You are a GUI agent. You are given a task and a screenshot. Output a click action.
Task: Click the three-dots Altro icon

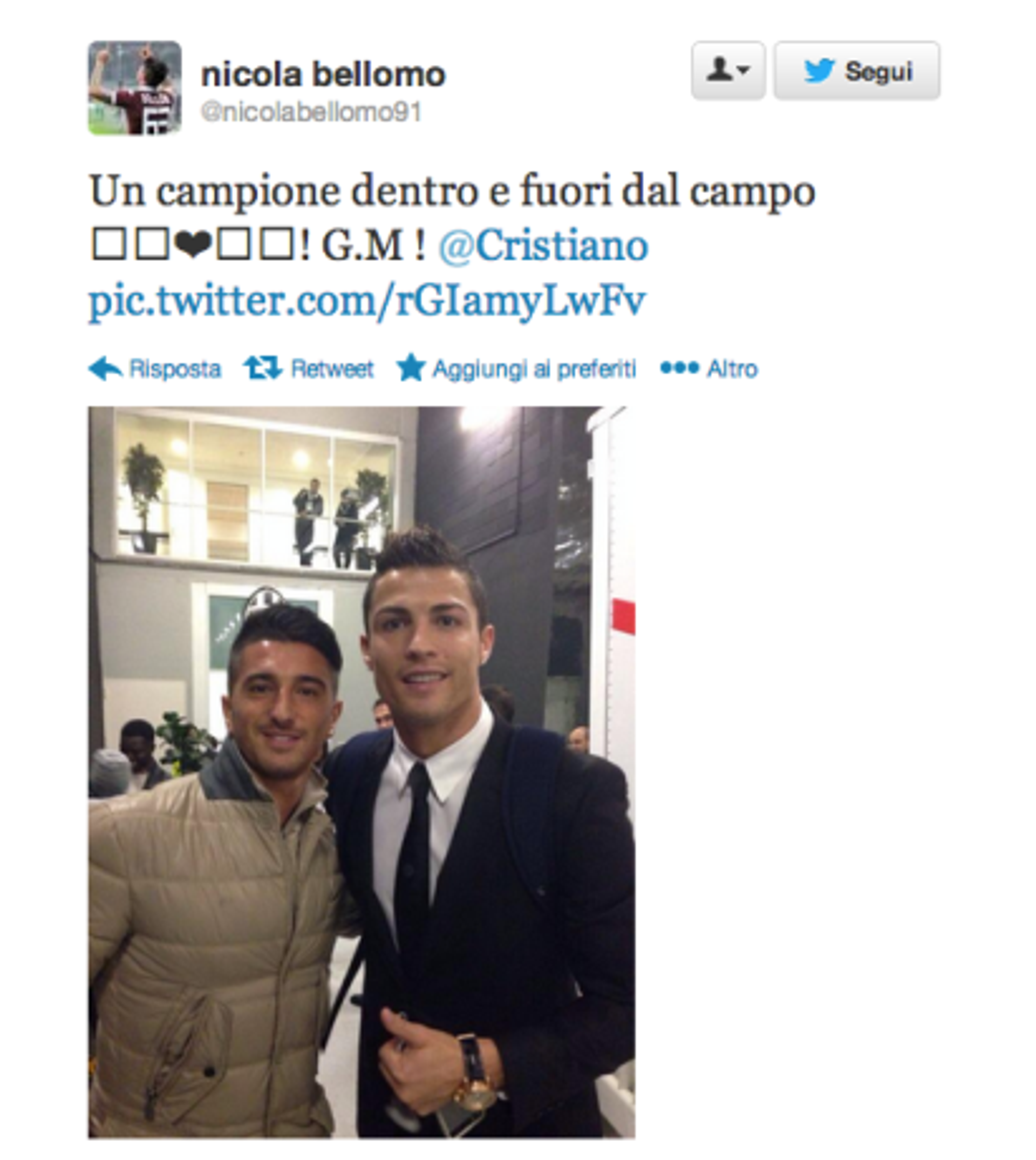click(679, 368)
